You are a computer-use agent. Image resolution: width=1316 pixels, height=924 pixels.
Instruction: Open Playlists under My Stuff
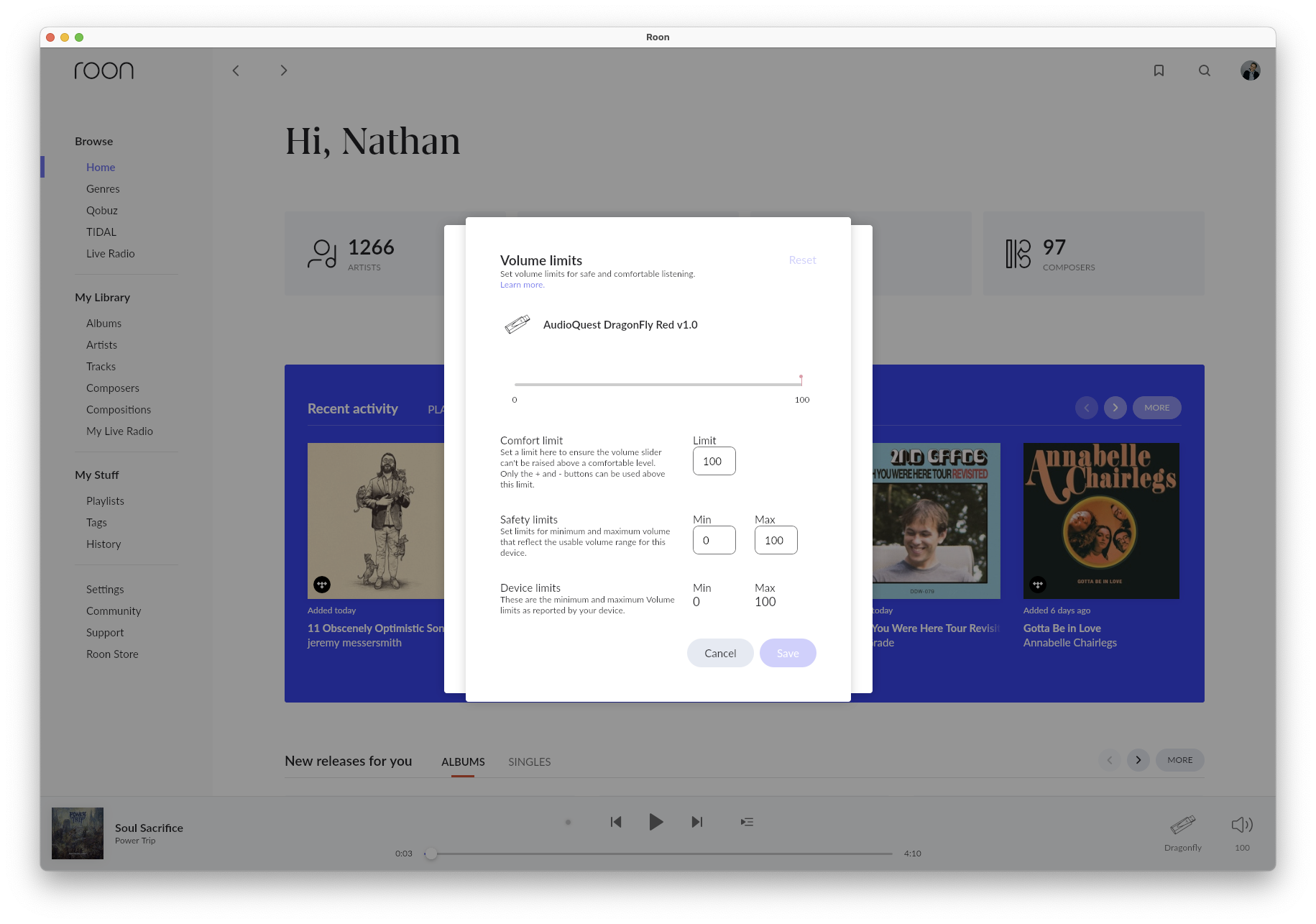pos(105,500)
